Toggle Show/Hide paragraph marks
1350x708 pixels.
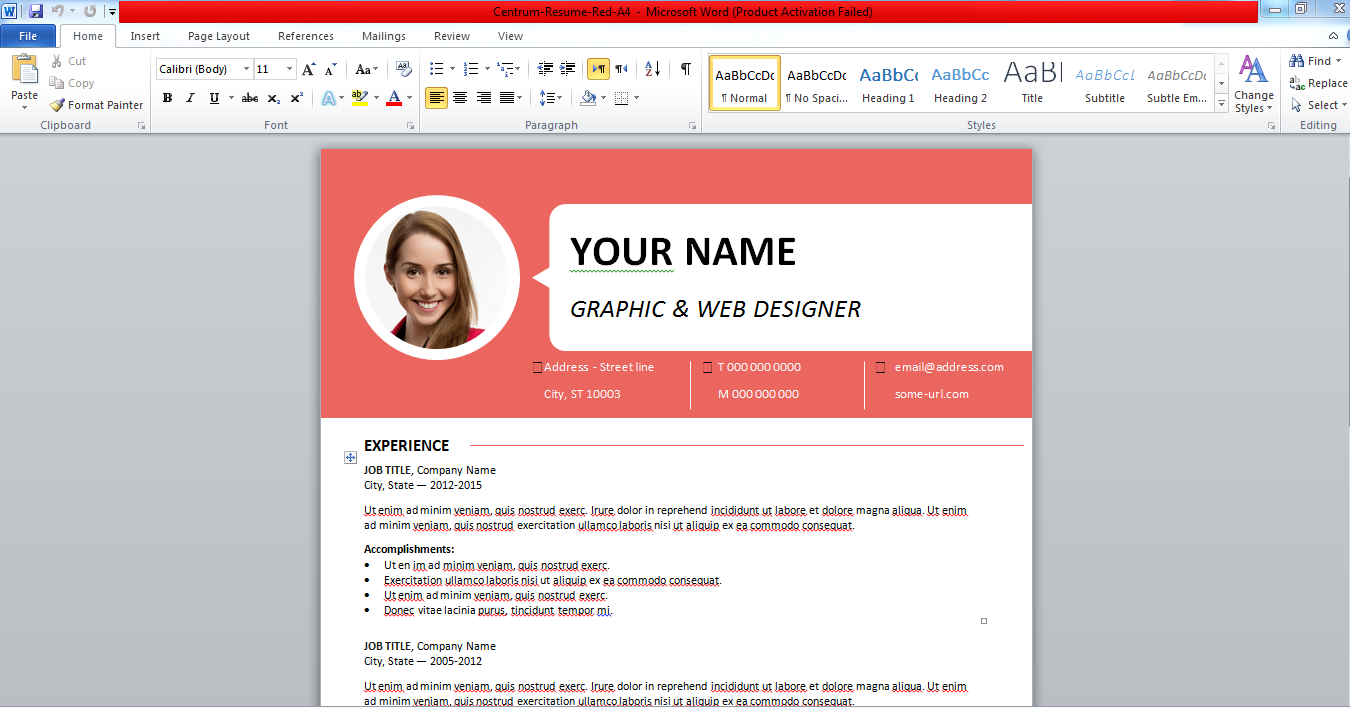pos(685,69)
